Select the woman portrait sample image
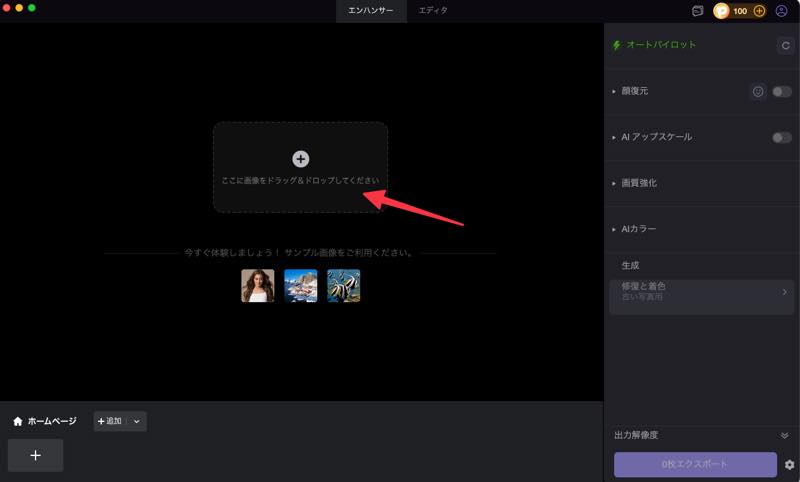This screenshot has height=482, width=800. click(257, 286)
